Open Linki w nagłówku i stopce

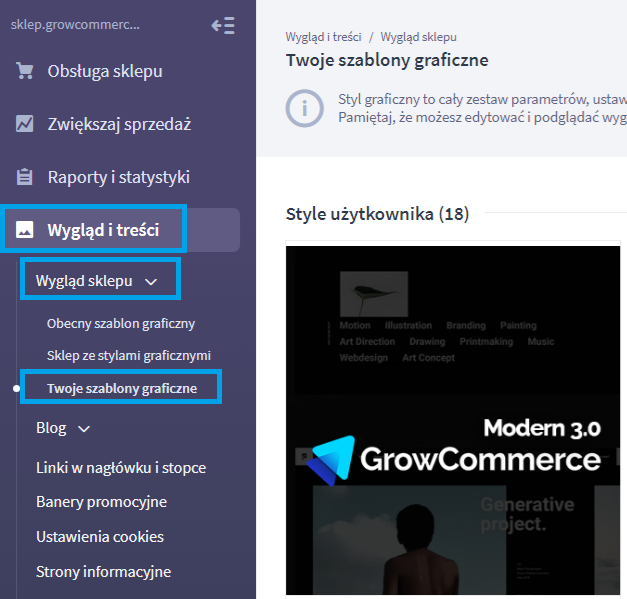pos(121,467)
